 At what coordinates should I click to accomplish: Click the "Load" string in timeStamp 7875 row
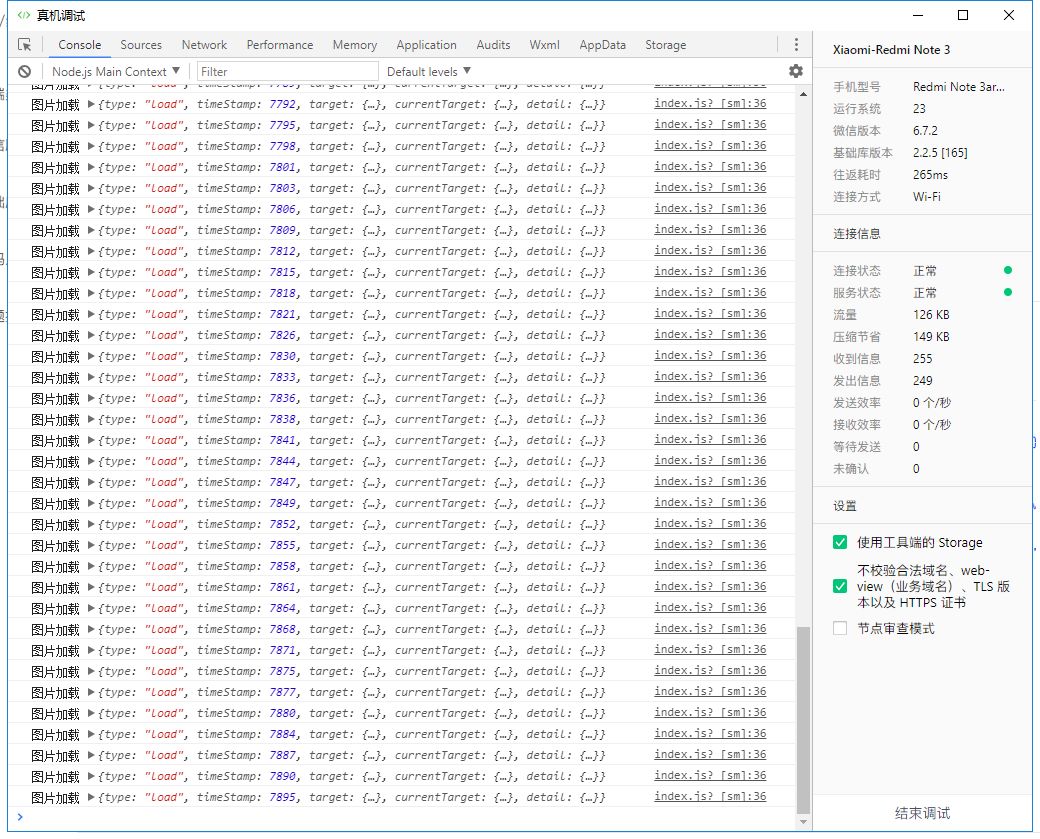tap(163, 671)
